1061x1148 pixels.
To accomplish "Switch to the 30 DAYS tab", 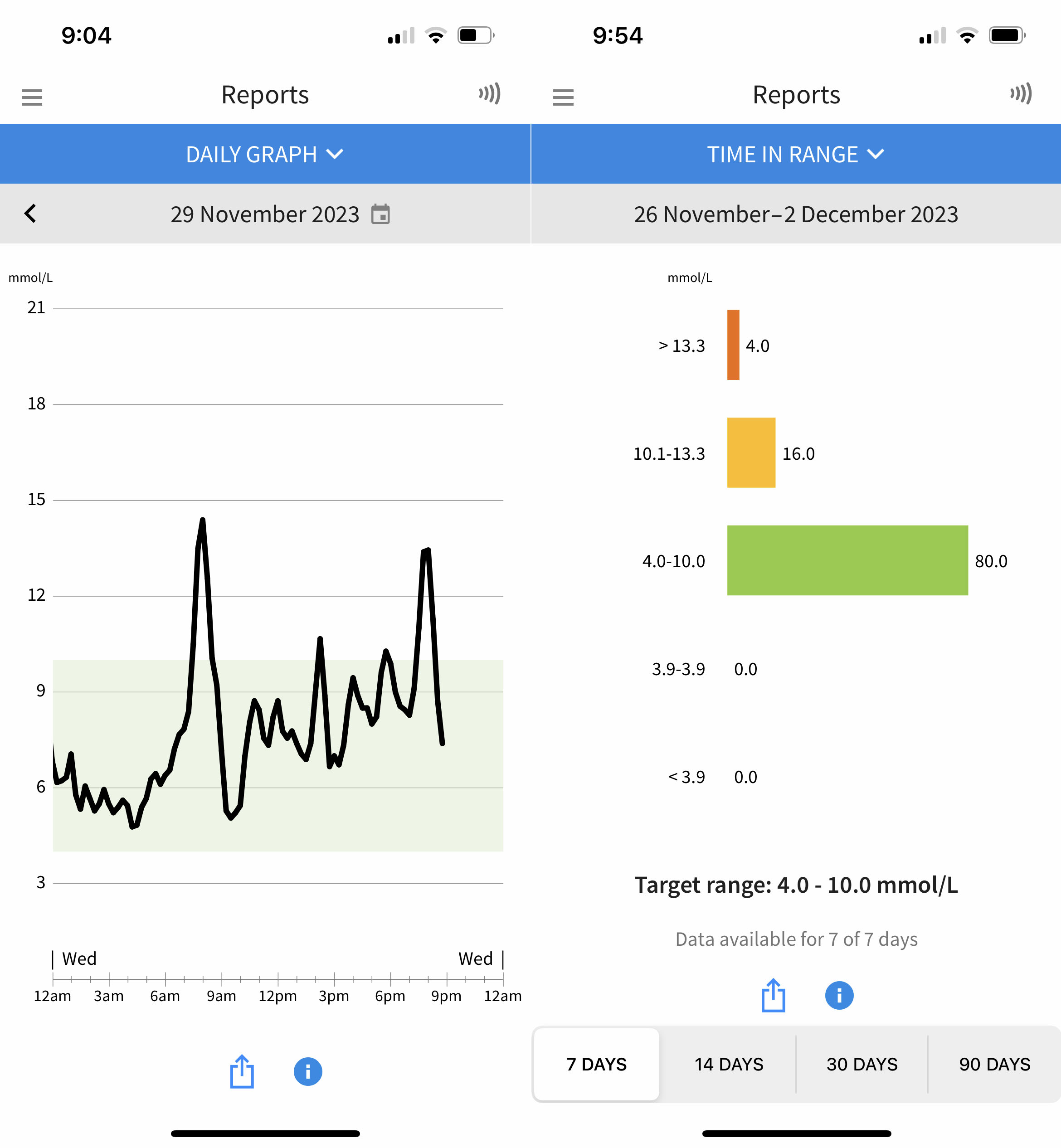I will point(861,1064).
